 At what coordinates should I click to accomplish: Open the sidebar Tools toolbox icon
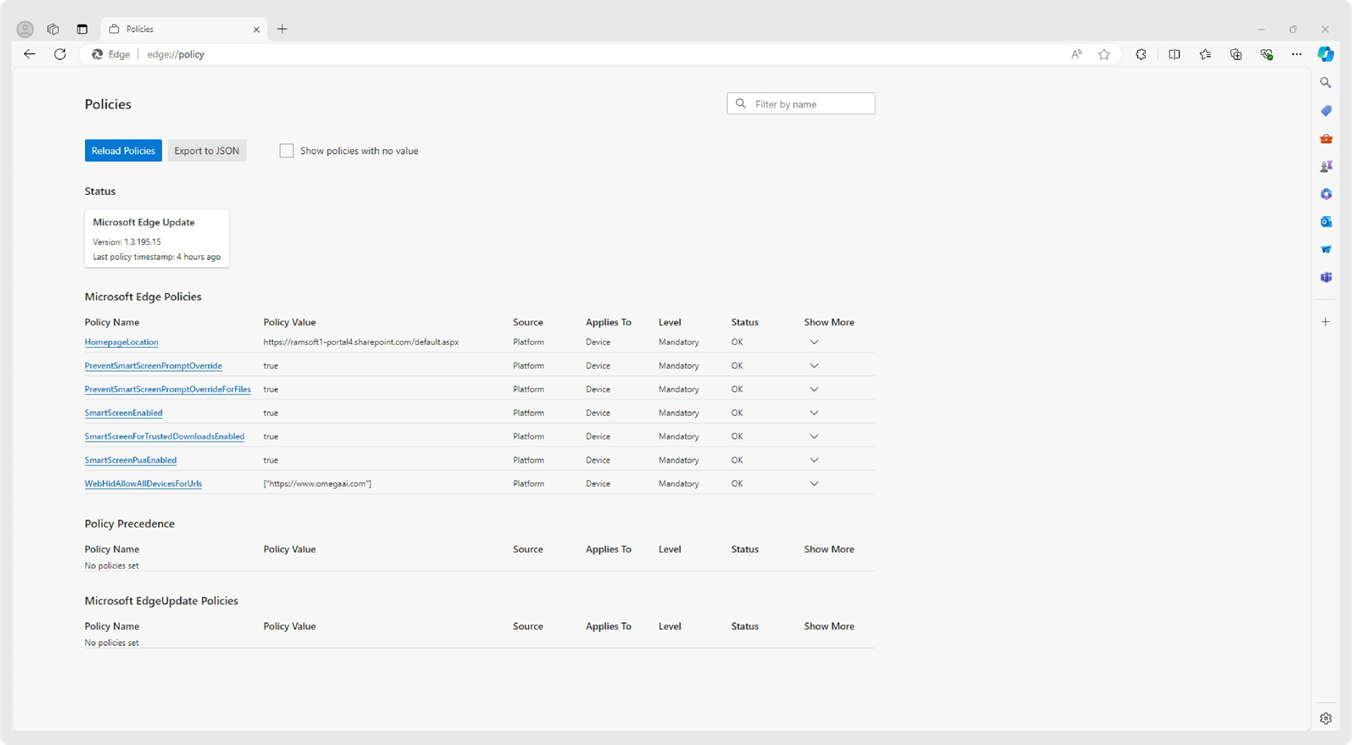coord(1326,138)
